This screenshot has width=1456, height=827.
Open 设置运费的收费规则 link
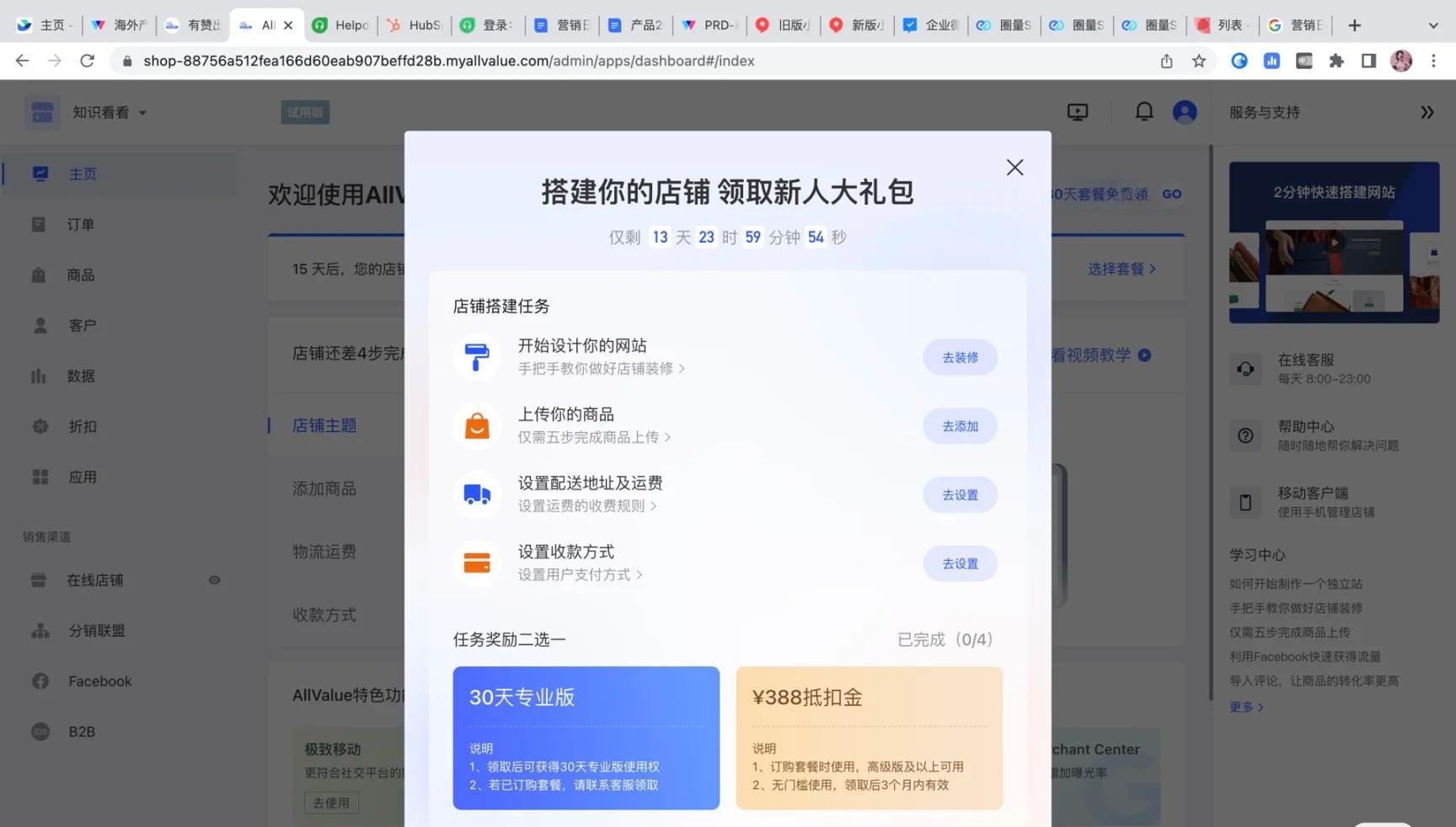coord(586,506)
